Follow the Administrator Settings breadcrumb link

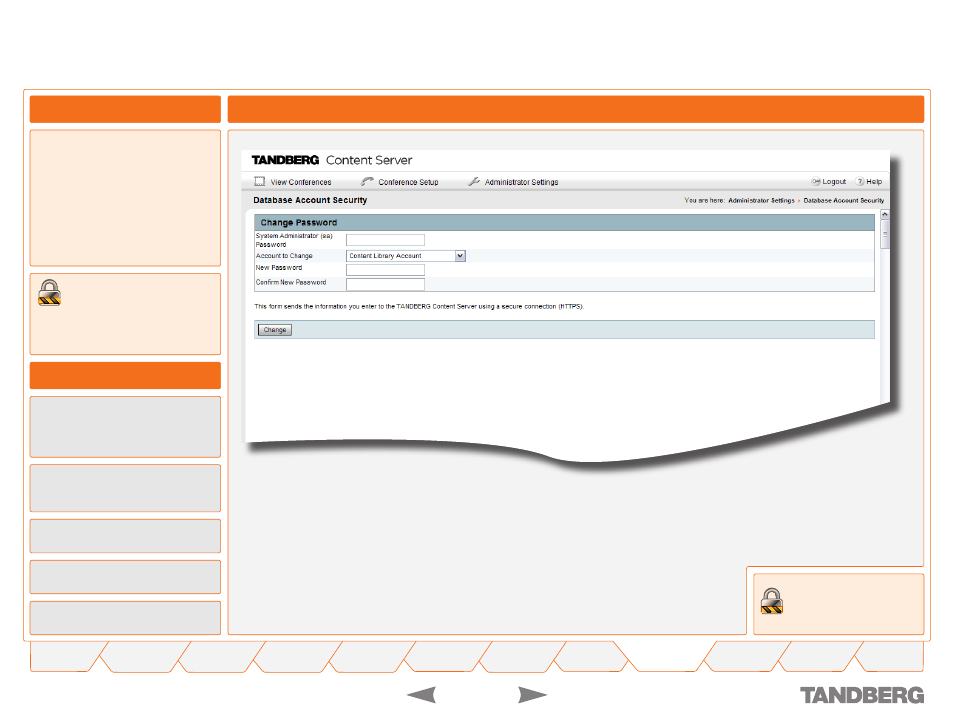point(761,200)
